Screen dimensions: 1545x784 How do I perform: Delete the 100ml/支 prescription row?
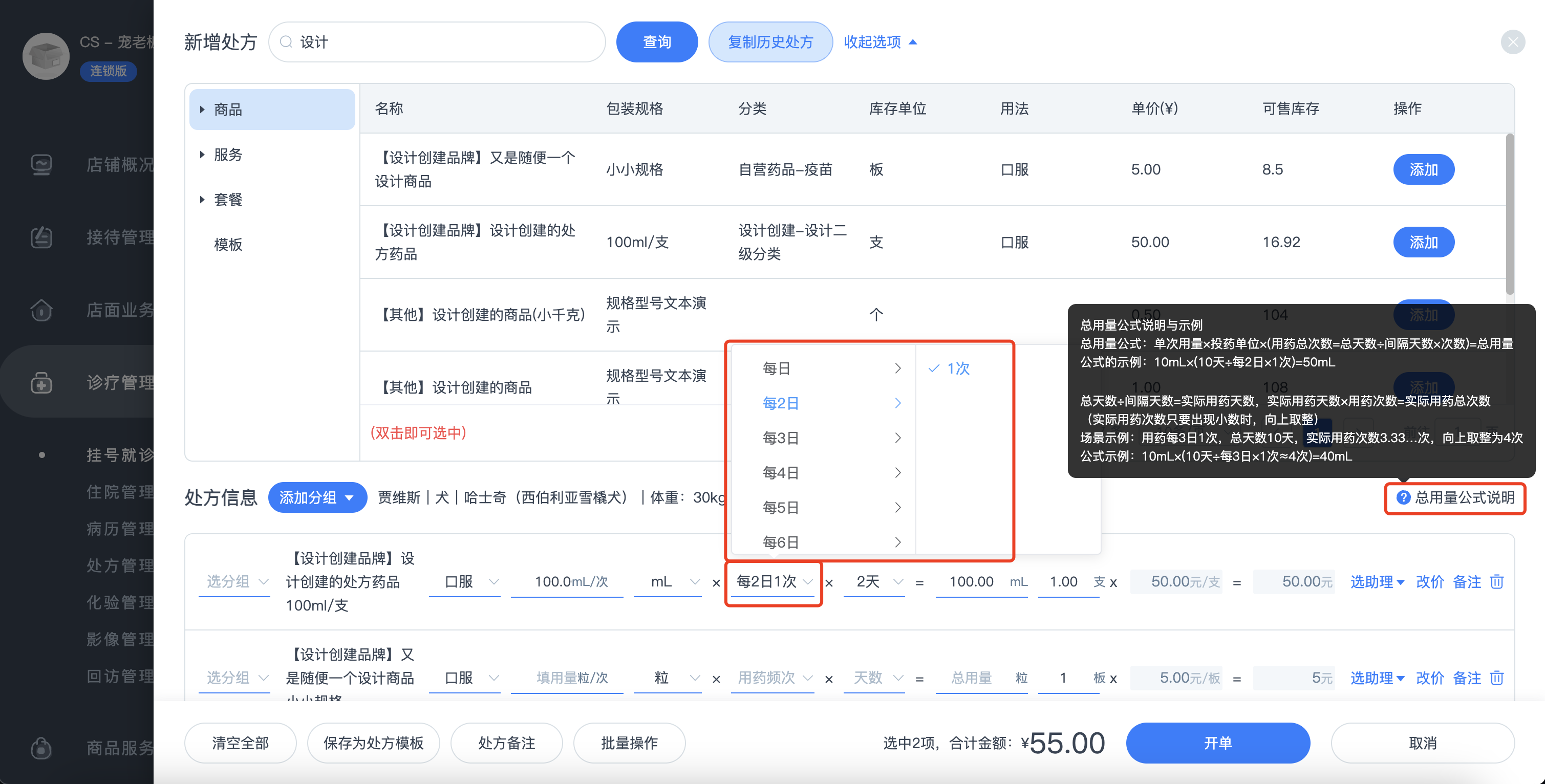click(x=1497, y=581)
